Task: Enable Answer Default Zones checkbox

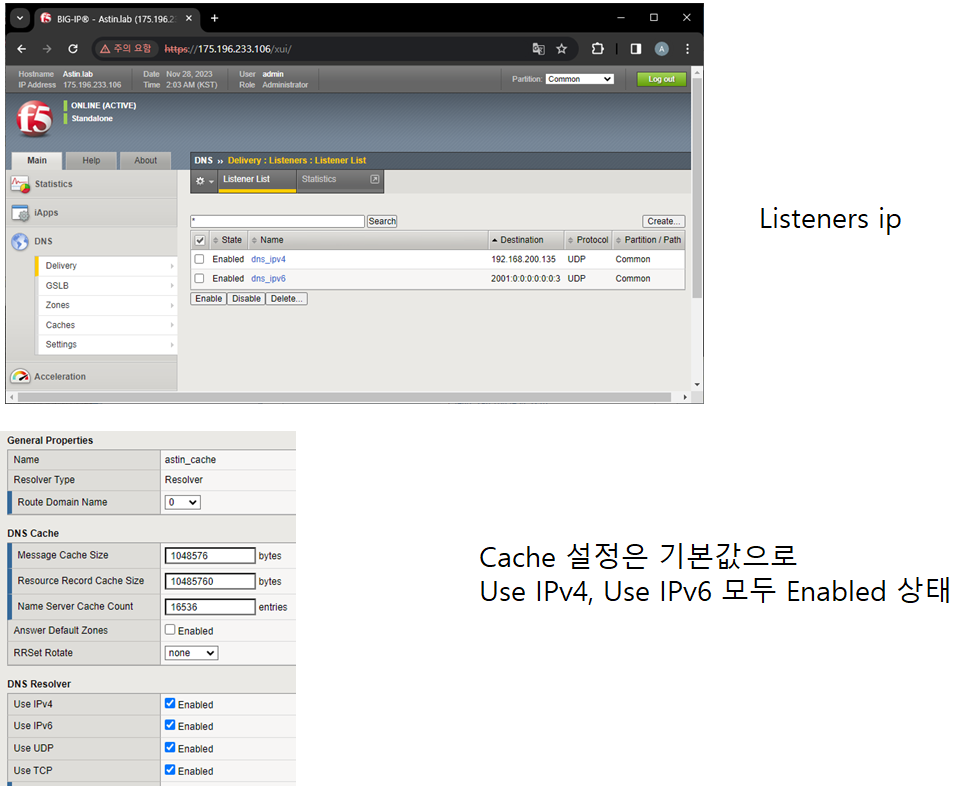Action: [170, 629]
